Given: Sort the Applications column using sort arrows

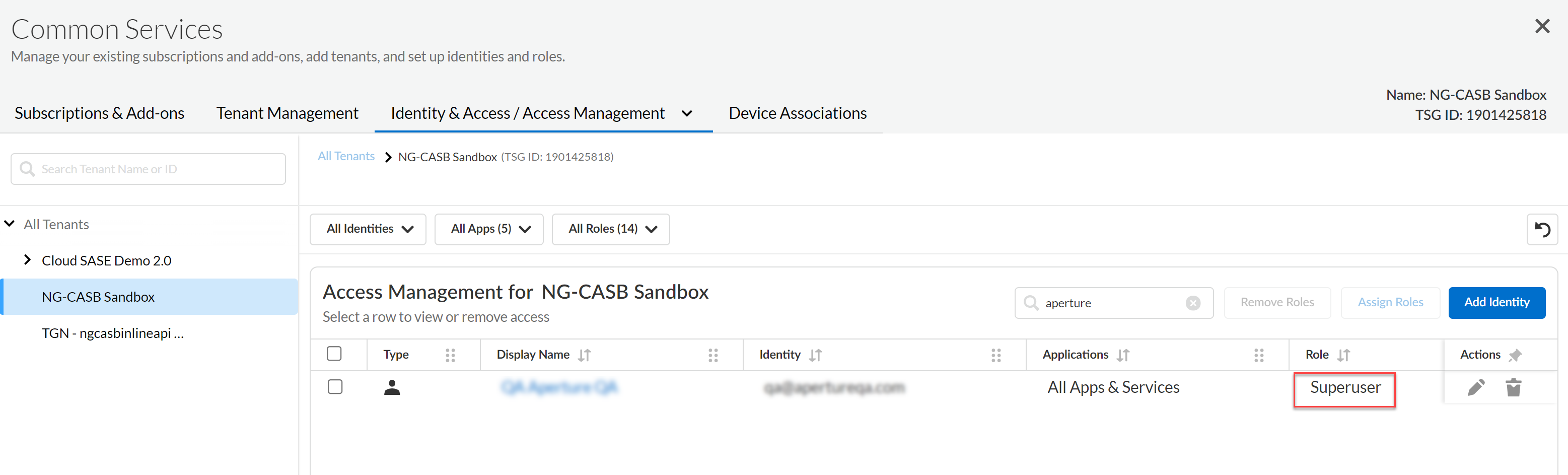Looking at the screenshot, I should point(1123,355).
